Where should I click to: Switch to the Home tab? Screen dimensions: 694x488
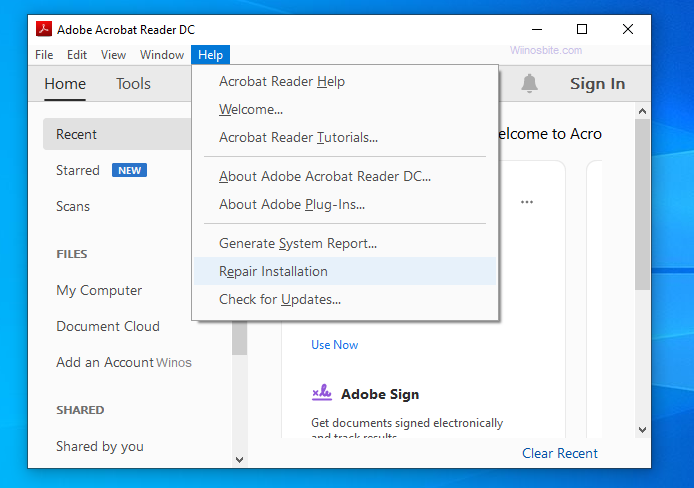pos(65,84)
